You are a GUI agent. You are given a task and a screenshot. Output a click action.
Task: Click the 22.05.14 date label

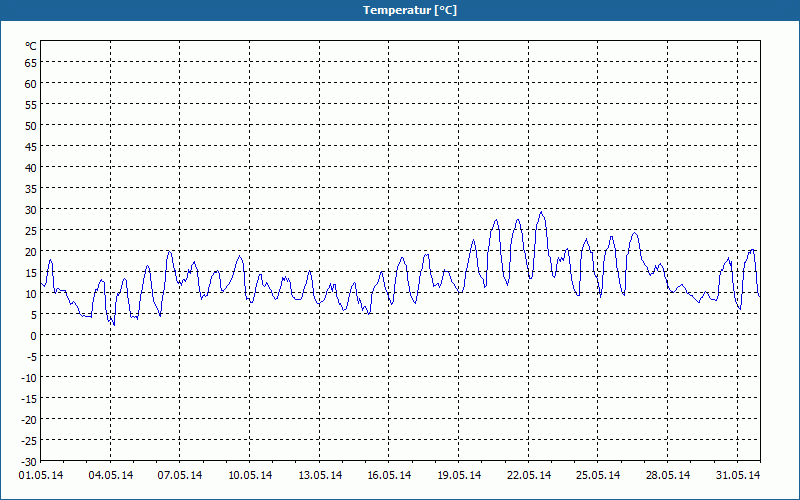coord(529,475)
